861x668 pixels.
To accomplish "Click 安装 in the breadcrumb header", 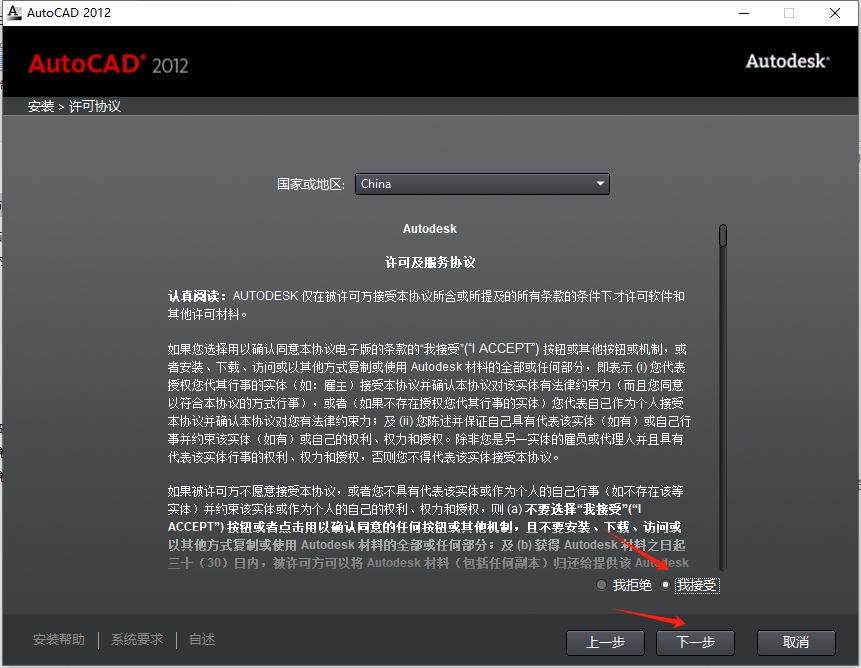I will pyautogui.click(x=40, y=105).
